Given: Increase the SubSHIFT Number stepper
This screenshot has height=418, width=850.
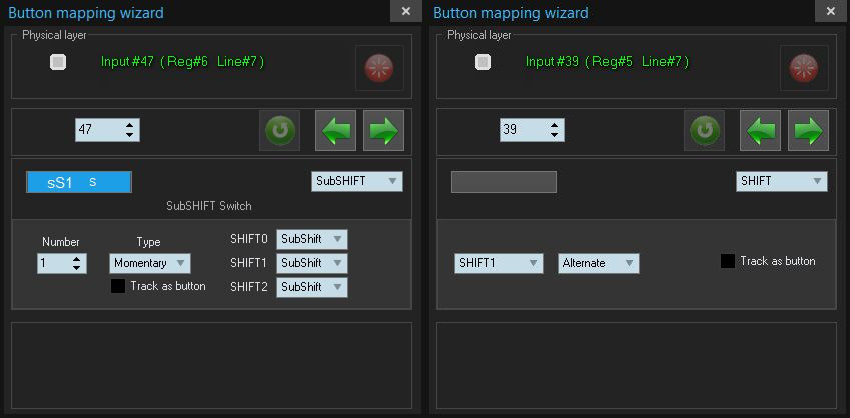Looking at the screenshot, I should pyautogui.click(x=76, y=260).
